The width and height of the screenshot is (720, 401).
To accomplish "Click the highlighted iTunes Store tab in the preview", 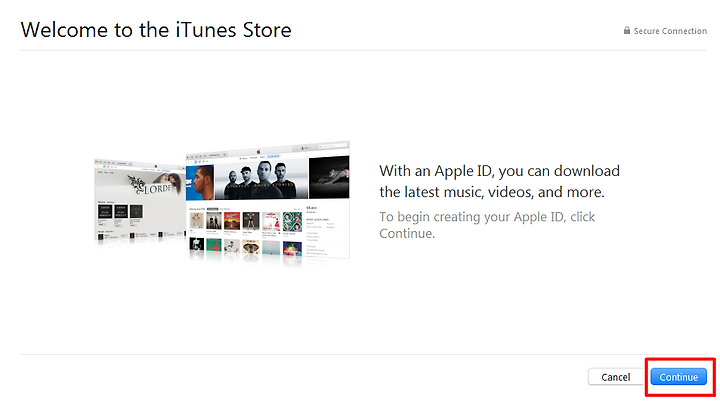I will point(273,157).
